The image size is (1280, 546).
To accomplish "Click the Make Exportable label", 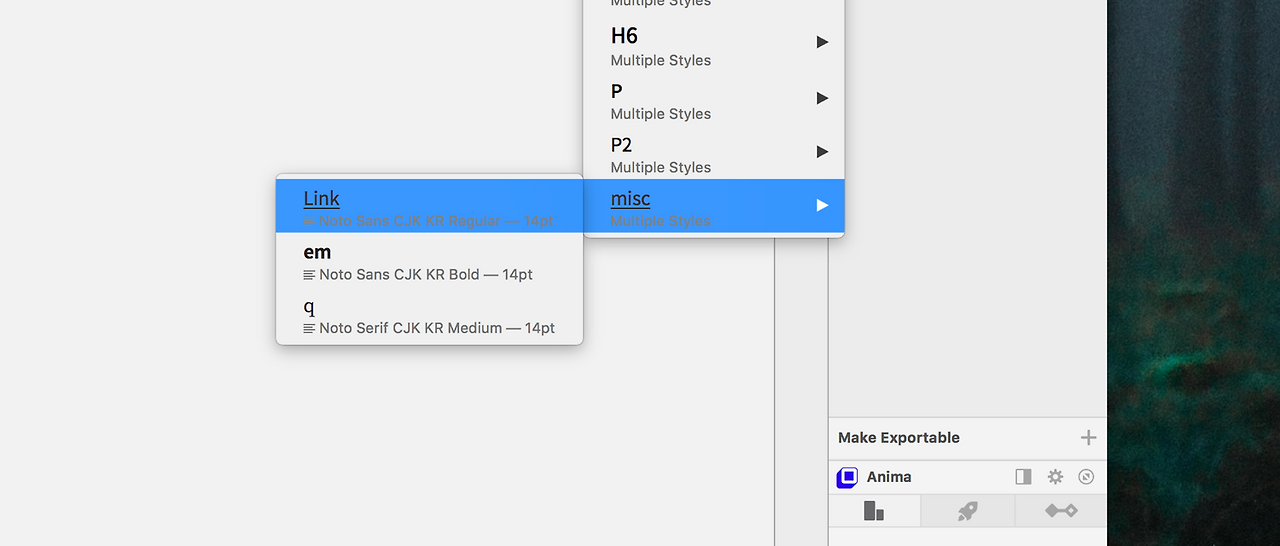I will (x=898, y=438).
